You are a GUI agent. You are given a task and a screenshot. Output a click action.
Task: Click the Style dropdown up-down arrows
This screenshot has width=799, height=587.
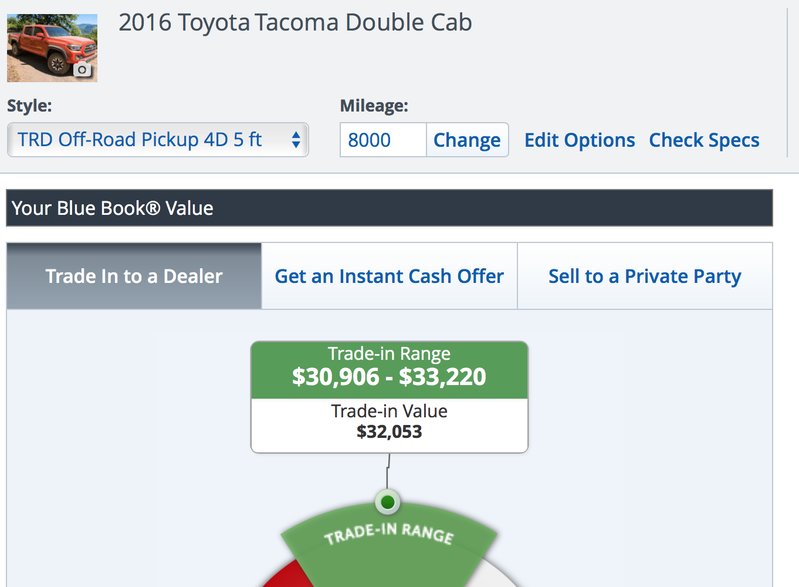pos(296,140)
